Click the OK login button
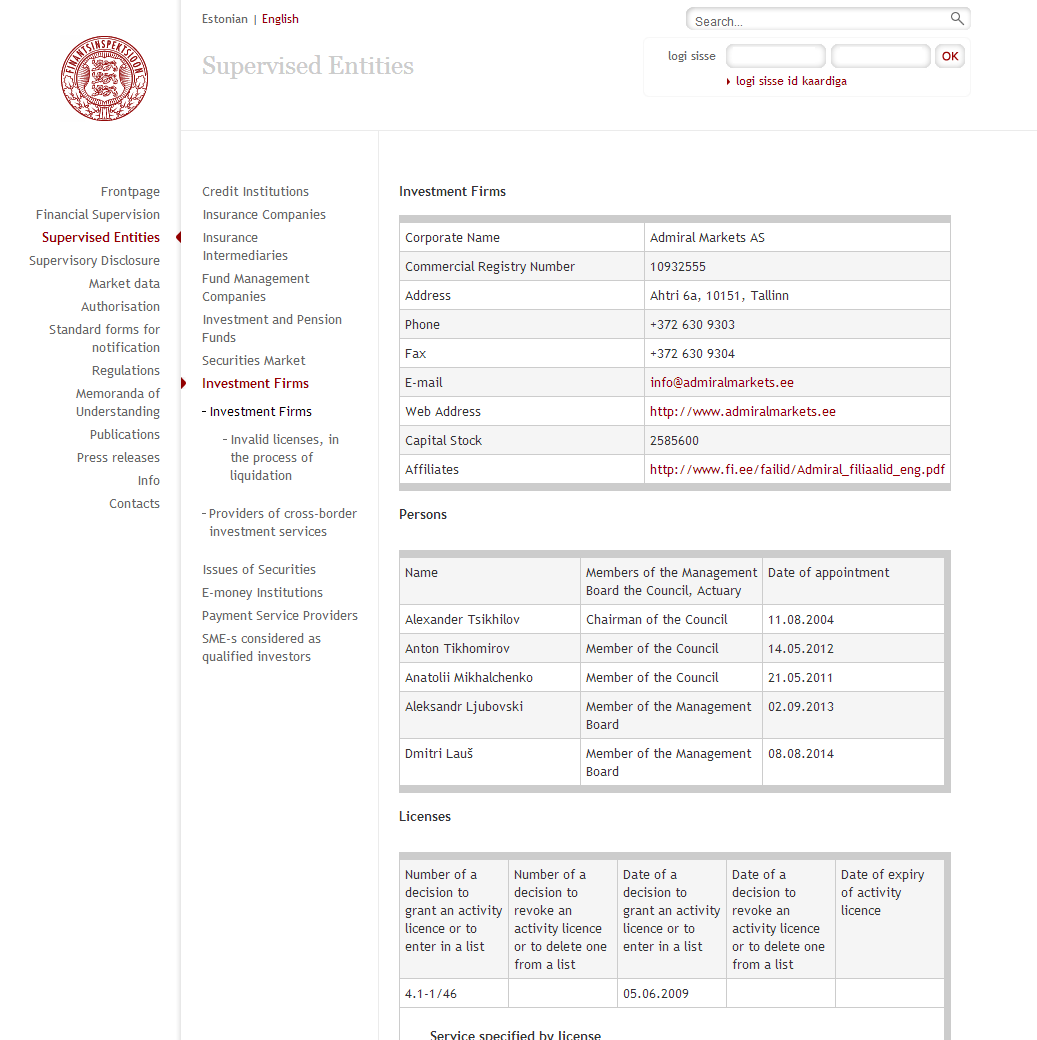The image size is (1037, 1040). 949,56
